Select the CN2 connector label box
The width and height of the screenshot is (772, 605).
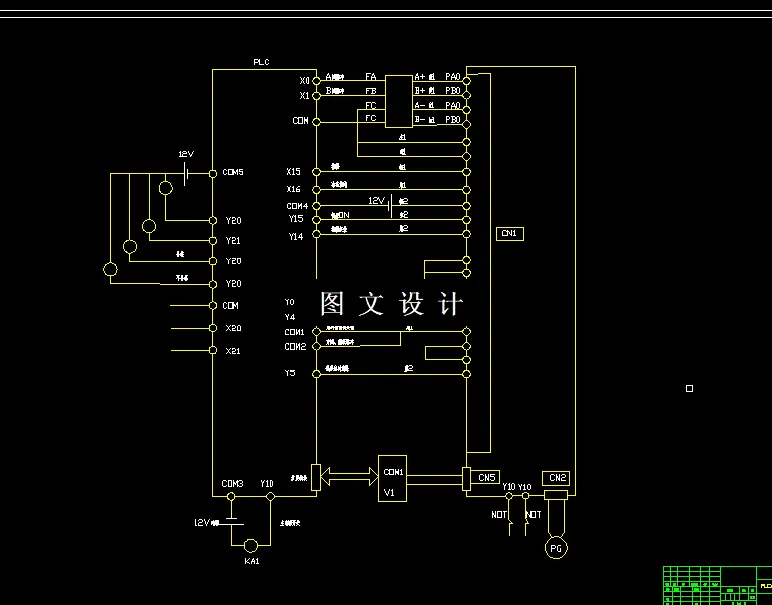[557, 478]
